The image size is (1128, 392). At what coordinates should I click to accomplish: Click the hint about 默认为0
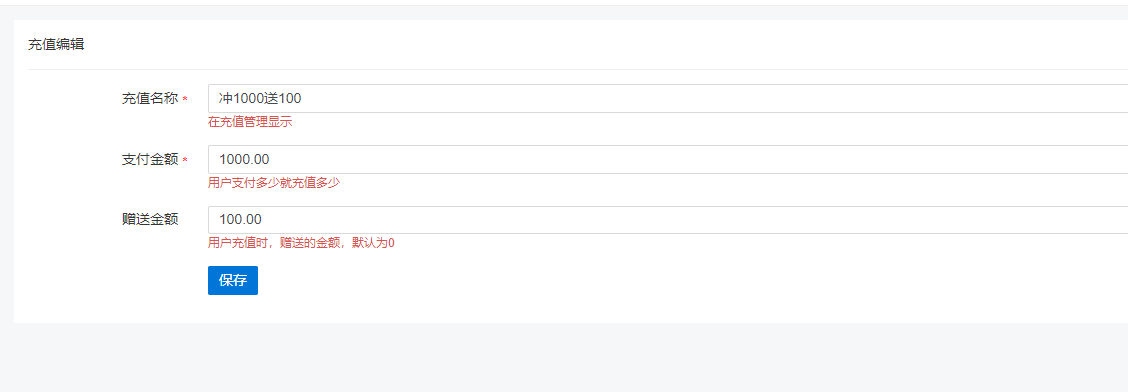point(301,243)
